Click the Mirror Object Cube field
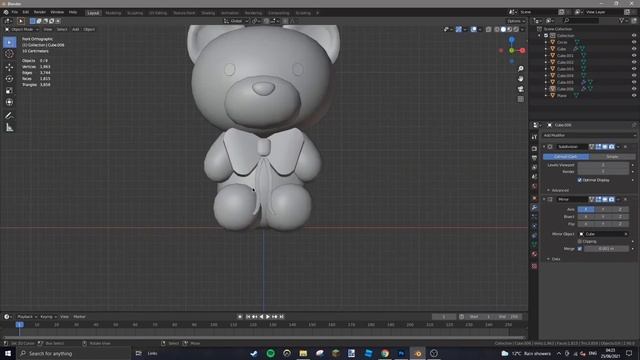This screenshot has width=640, height=360. (603, 234)
